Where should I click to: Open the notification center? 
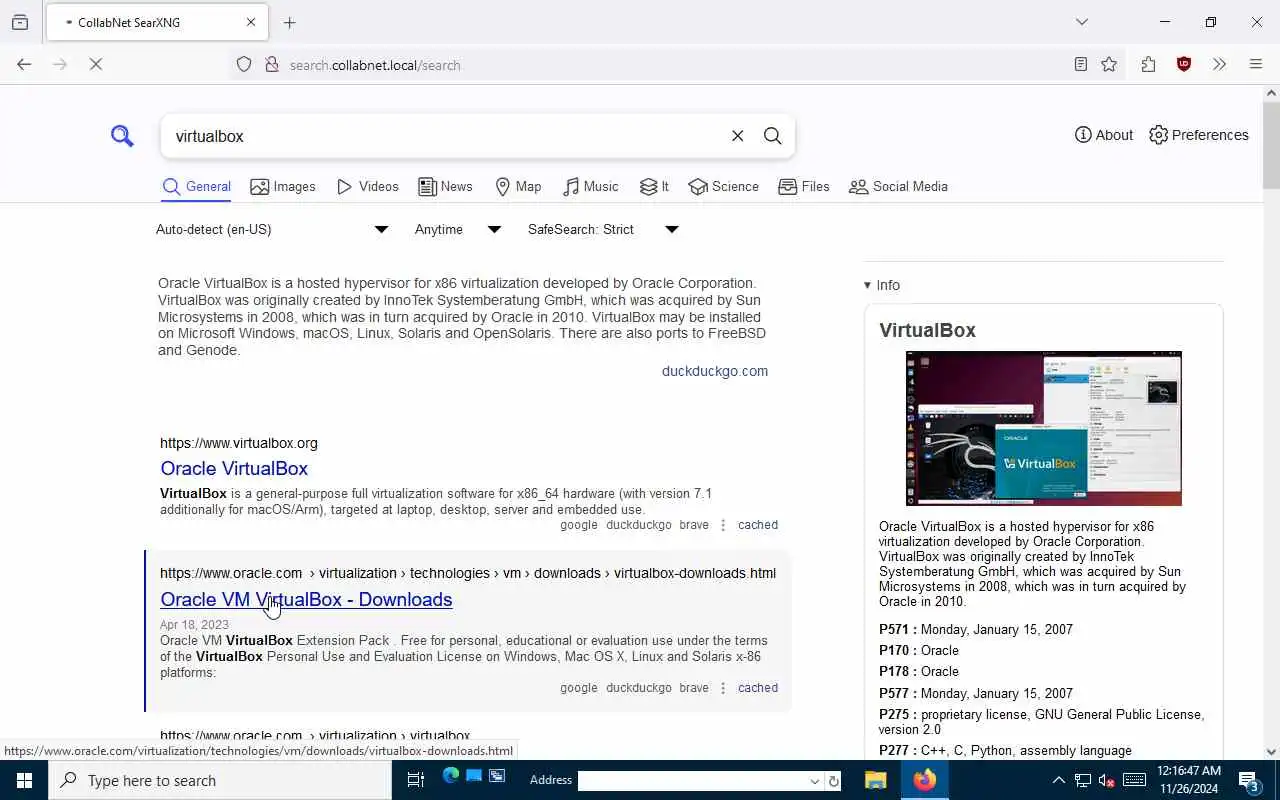pyautogui.click(x=1249, y=780)
